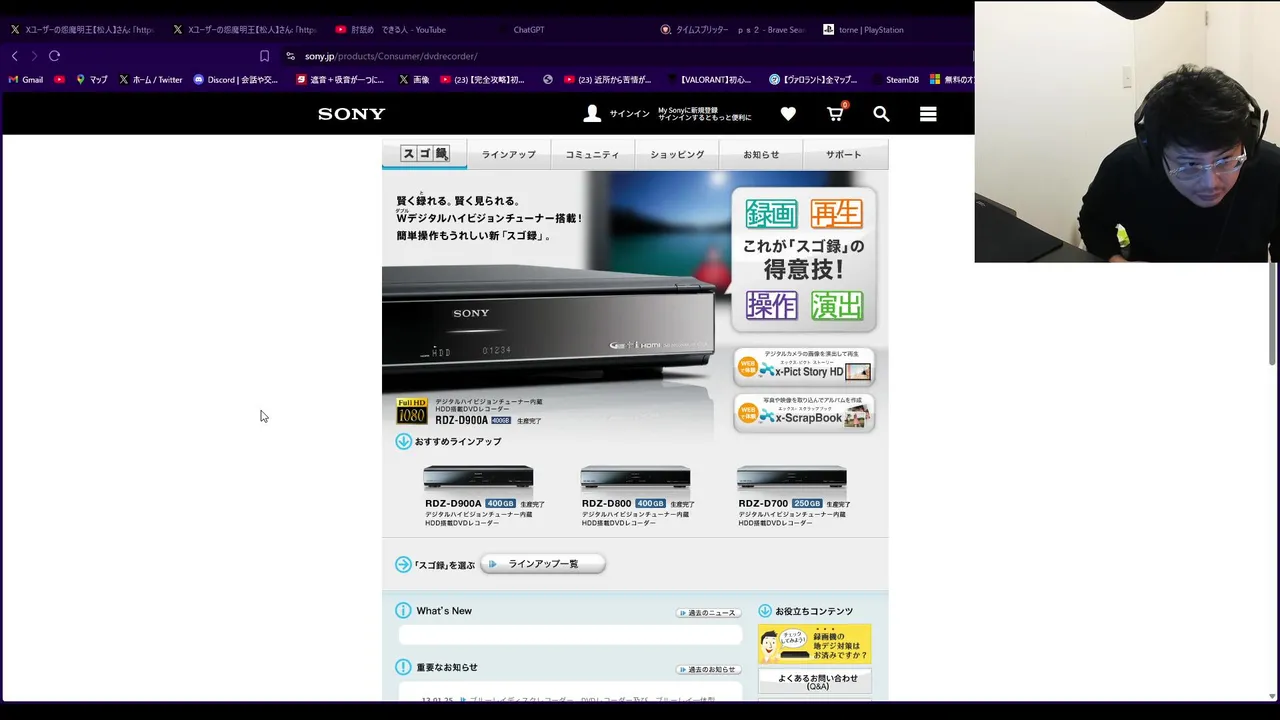
Task: Select the スゴ録 tab
Action: pyautogui.click(x=425, y=154)
